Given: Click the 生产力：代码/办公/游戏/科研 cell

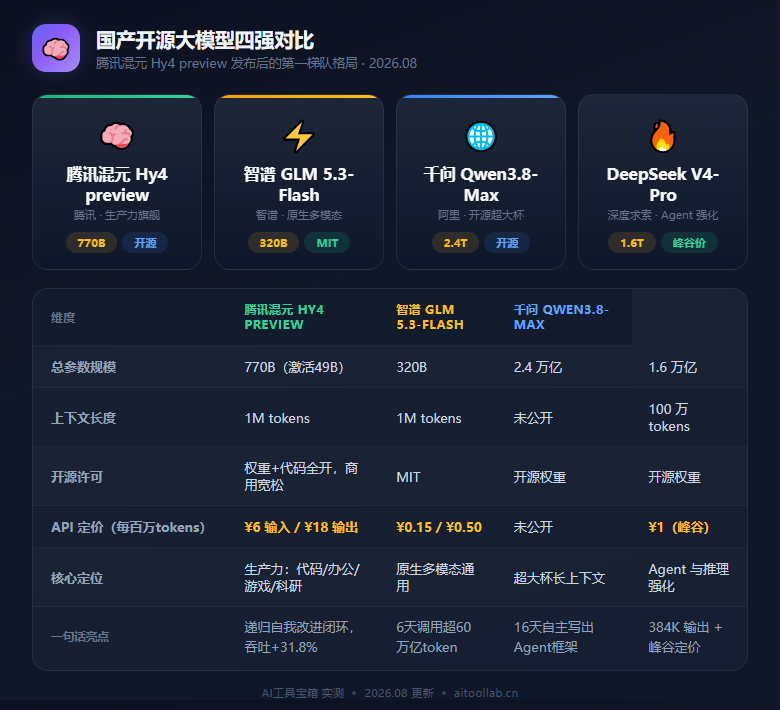Looking at the screenshot, I should [x=302, y=578].
